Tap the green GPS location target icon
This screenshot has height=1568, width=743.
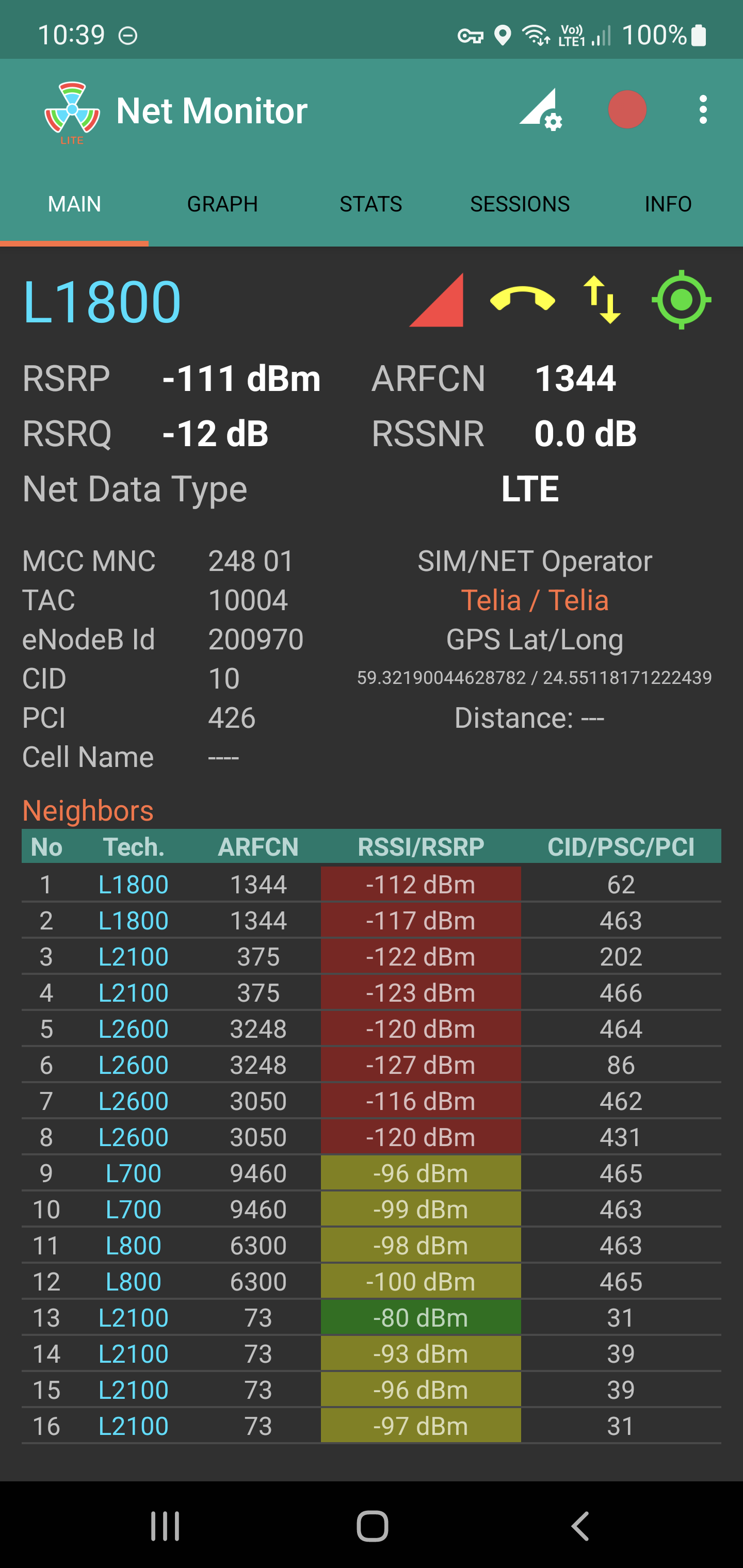click(x=681, y=300)
